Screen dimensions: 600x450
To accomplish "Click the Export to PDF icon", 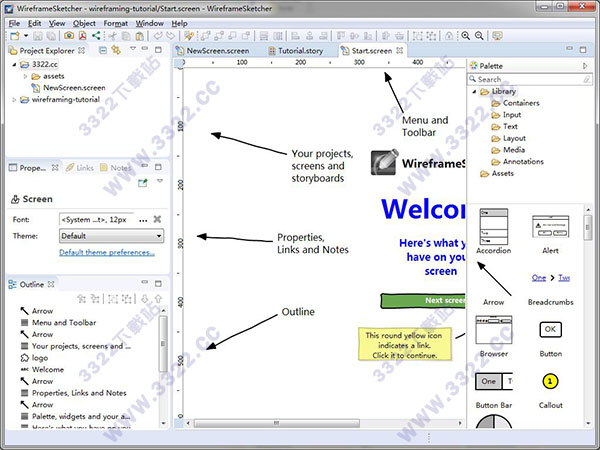I will tap(83, 36).
